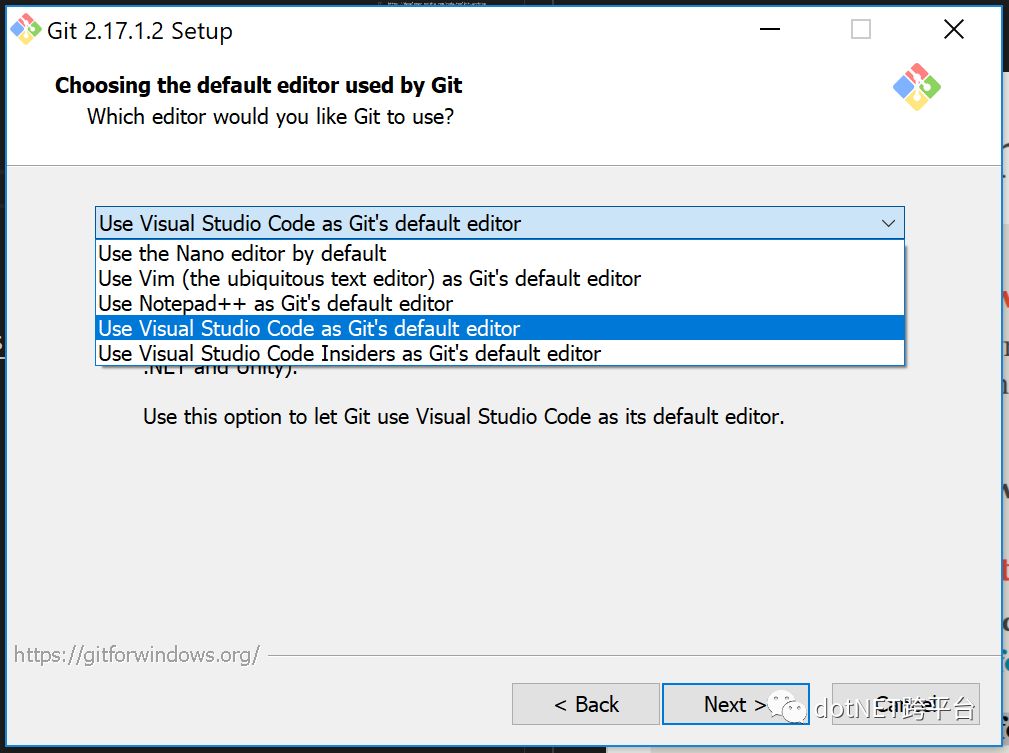This screenshot has width=1009, height=753.
Task: Close the Git Setup window
Action: point(954,29)
